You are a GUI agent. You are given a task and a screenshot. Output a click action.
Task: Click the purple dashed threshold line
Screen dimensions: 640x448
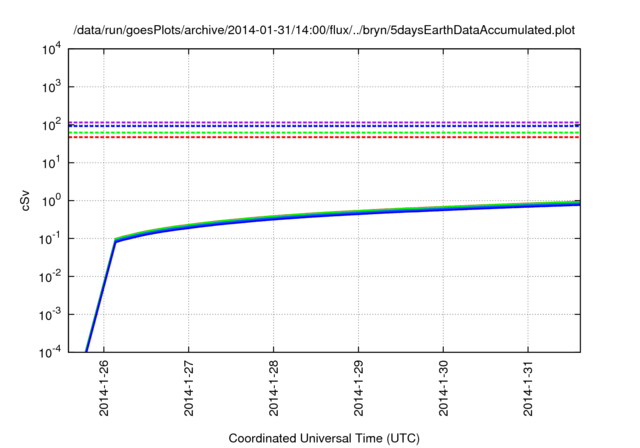[324, 122]
